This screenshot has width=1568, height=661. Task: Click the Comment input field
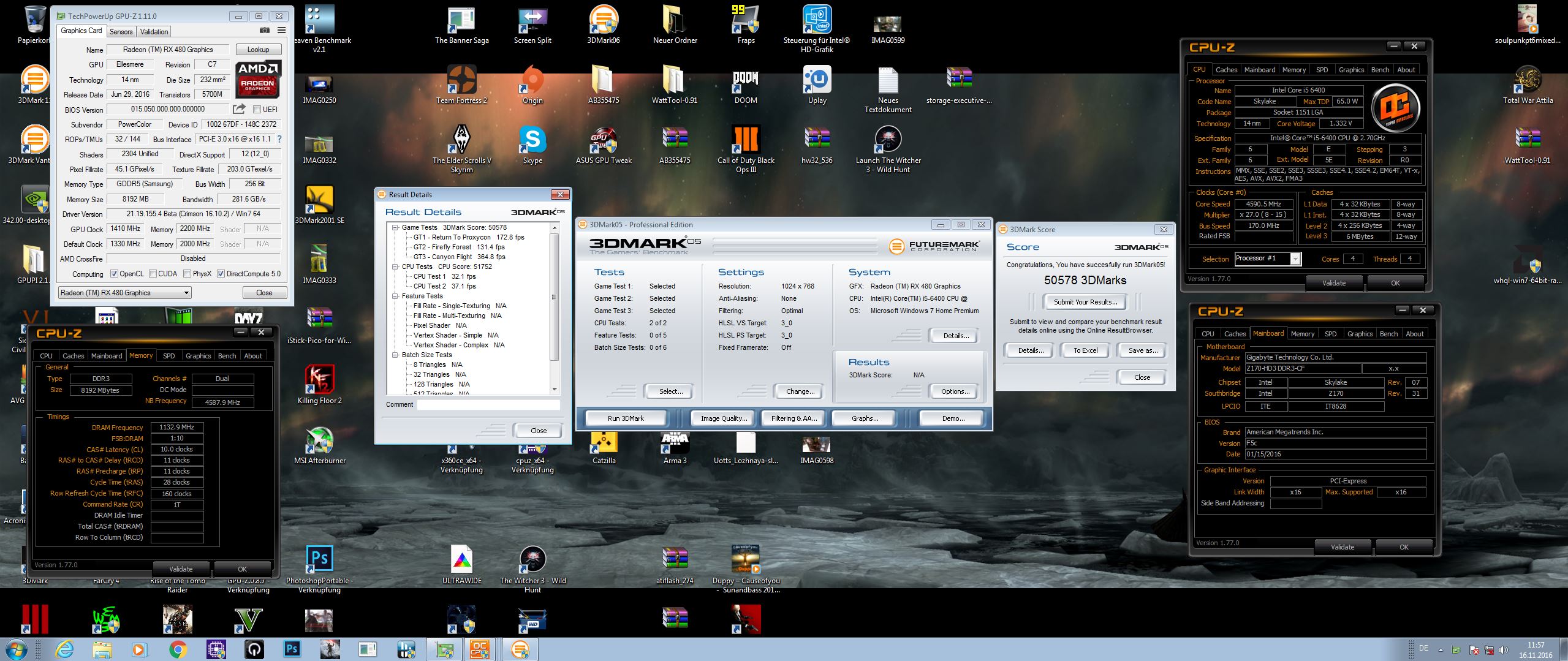click(488, 404)
